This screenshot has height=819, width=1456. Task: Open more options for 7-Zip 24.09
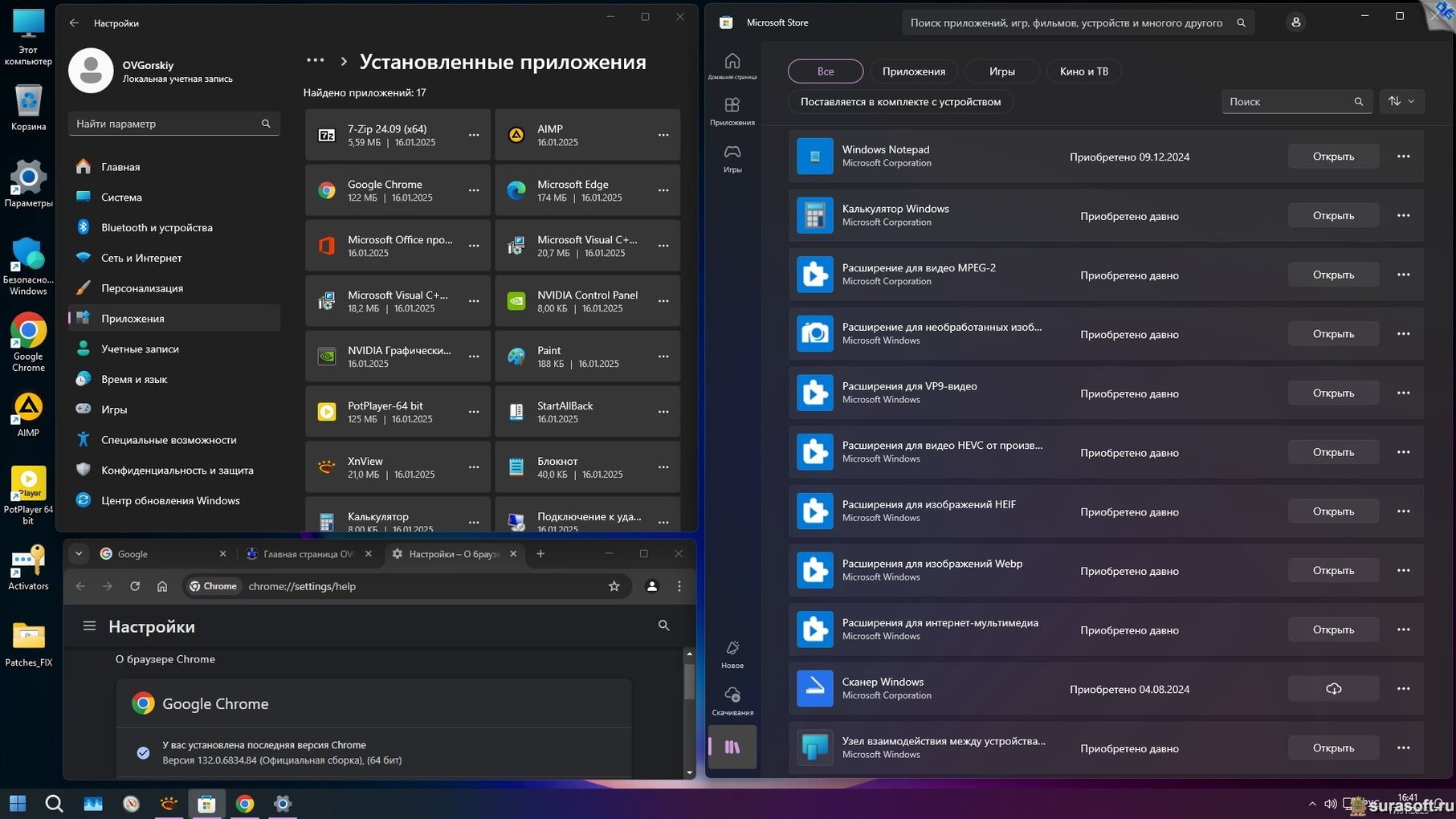[474, 135]
